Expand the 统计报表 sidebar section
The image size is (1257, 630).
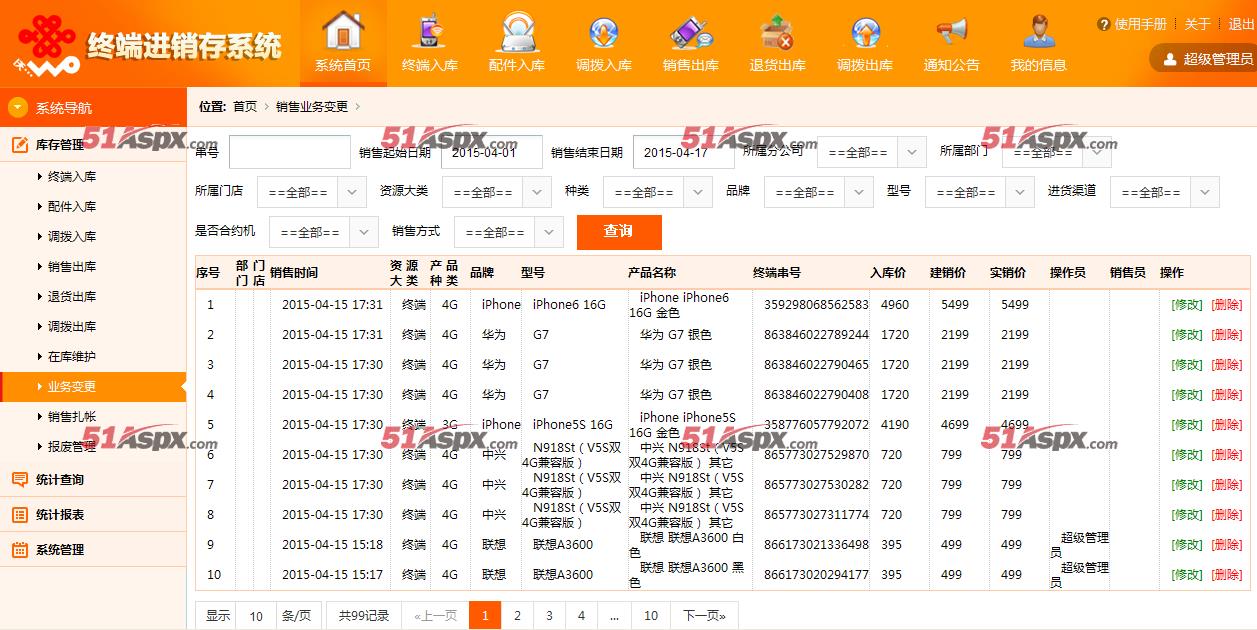point(60,515)
